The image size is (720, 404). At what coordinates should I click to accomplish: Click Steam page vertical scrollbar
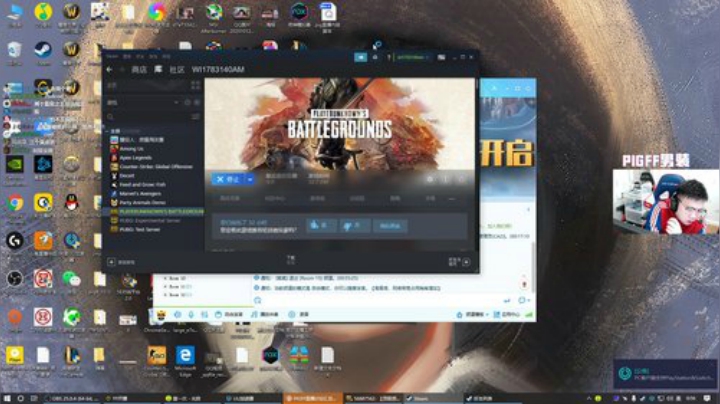[477, 85]
